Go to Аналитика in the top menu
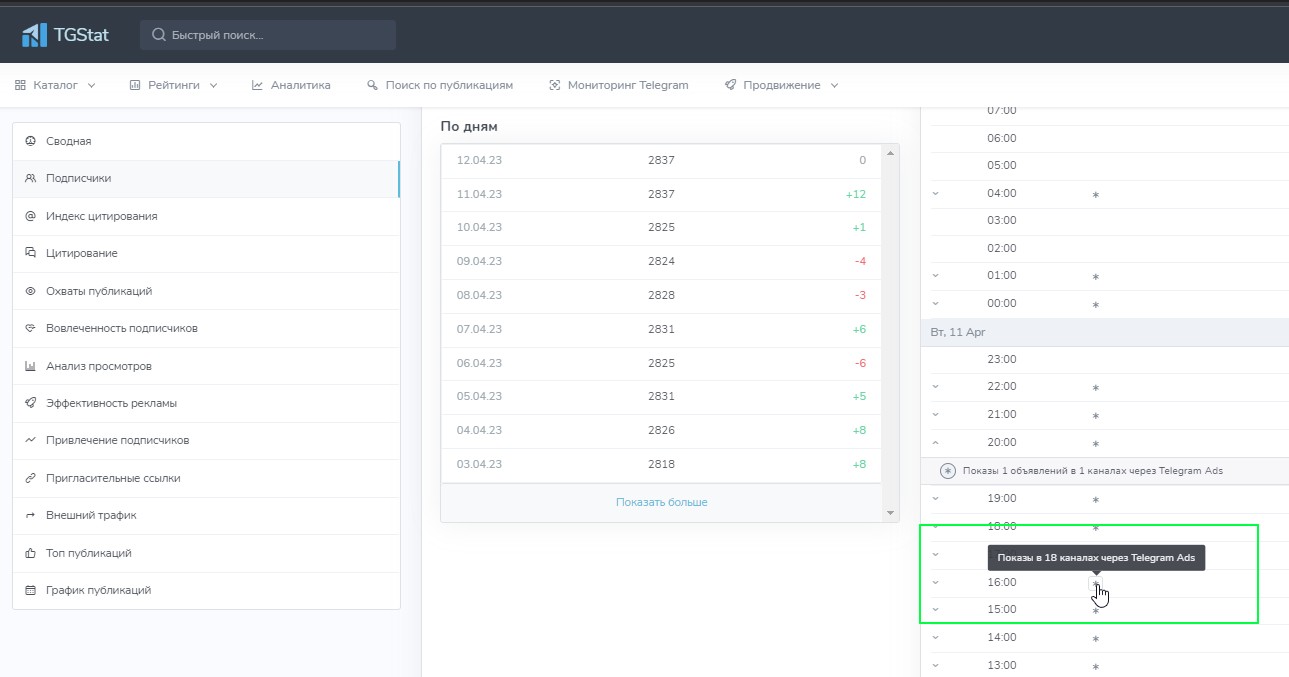 [291, 85]
